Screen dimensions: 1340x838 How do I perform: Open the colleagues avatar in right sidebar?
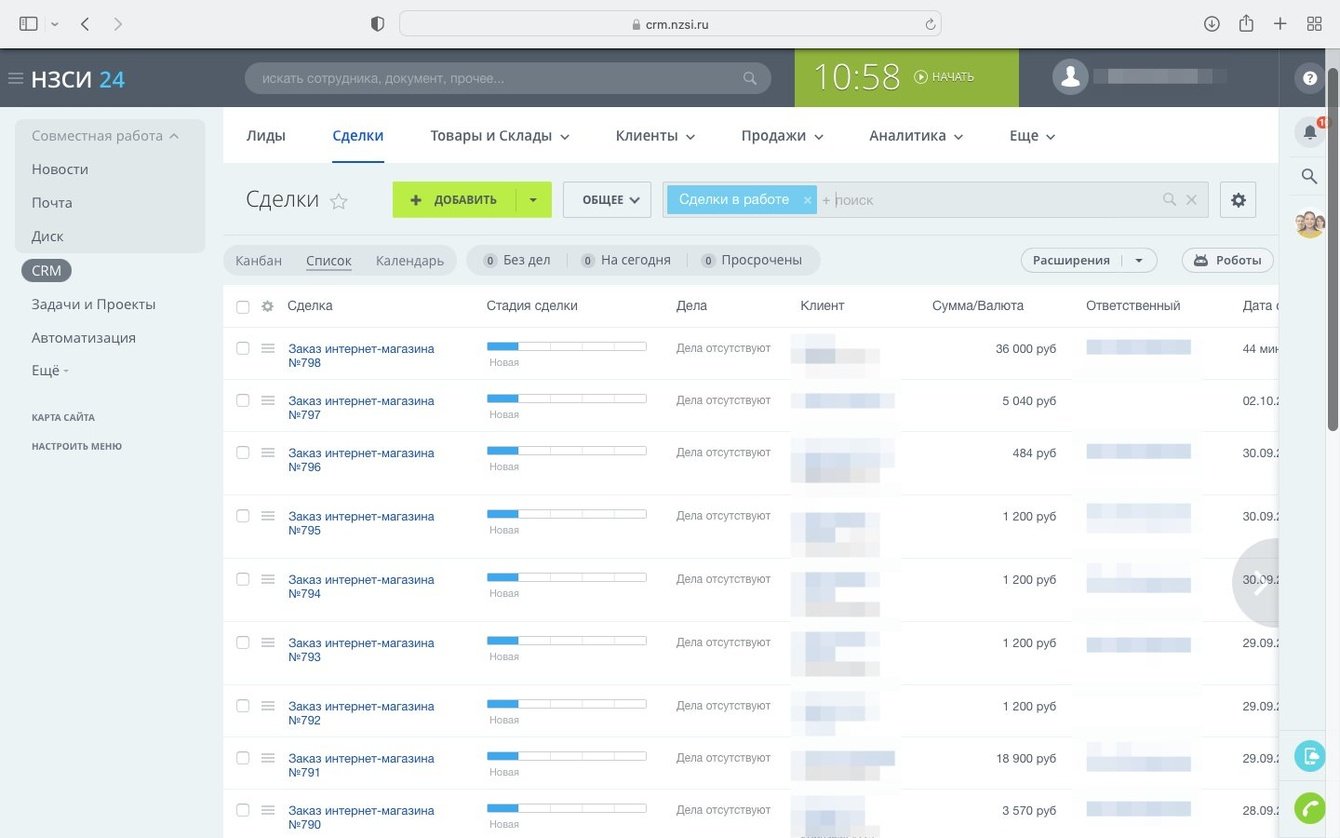[x=1310, y=223]
